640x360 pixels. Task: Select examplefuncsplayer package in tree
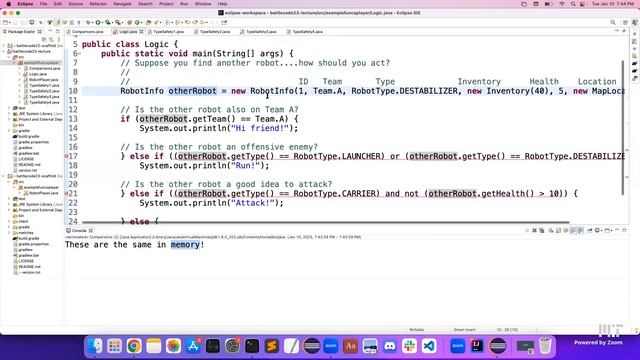41,63
